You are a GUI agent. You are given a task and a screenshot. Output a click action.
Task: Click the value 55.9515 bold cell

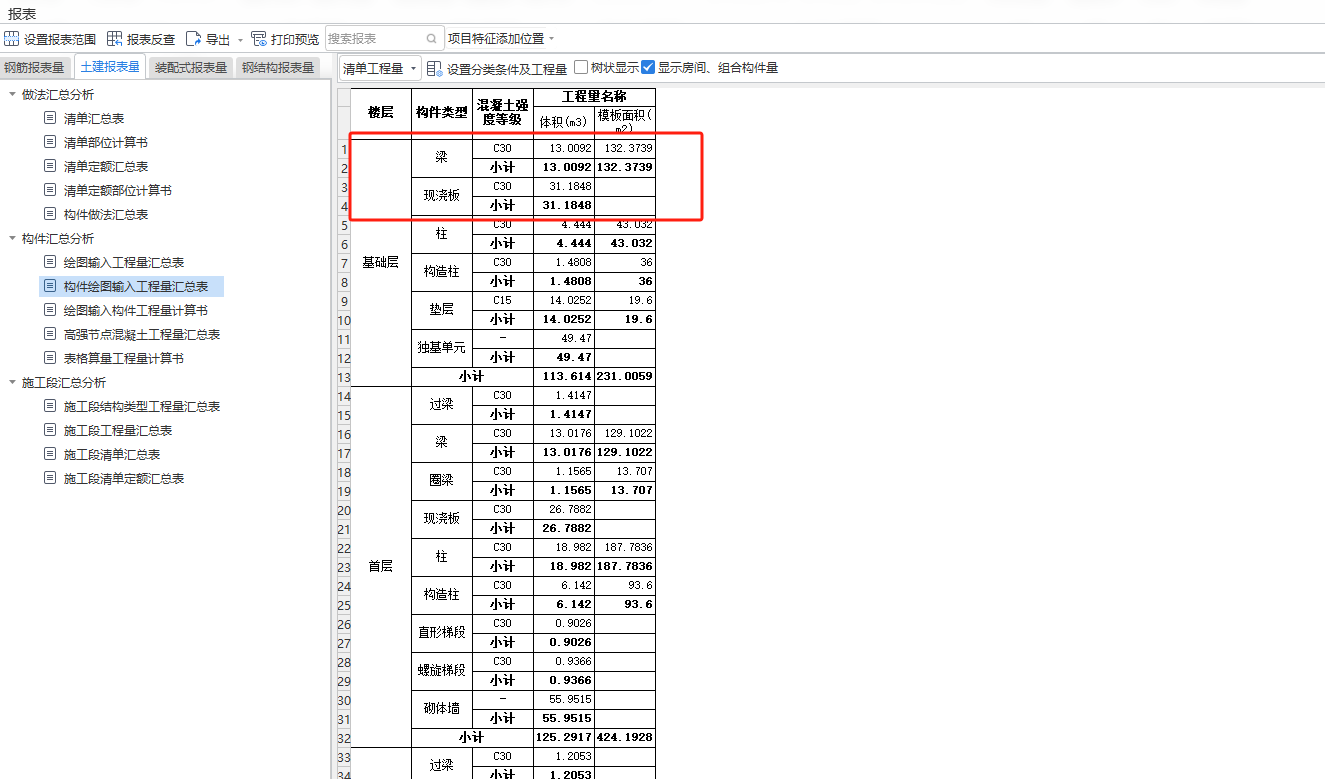tap(564, 718)
